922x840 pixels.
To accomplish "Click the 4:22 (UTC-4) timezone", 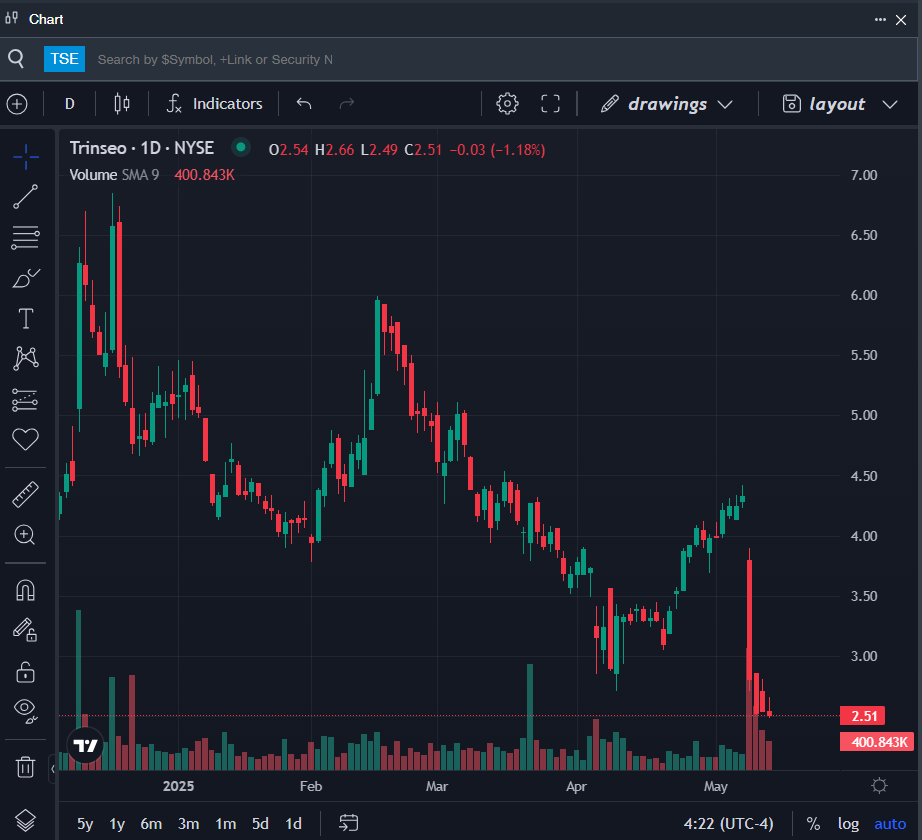I will tap(728, 824).
